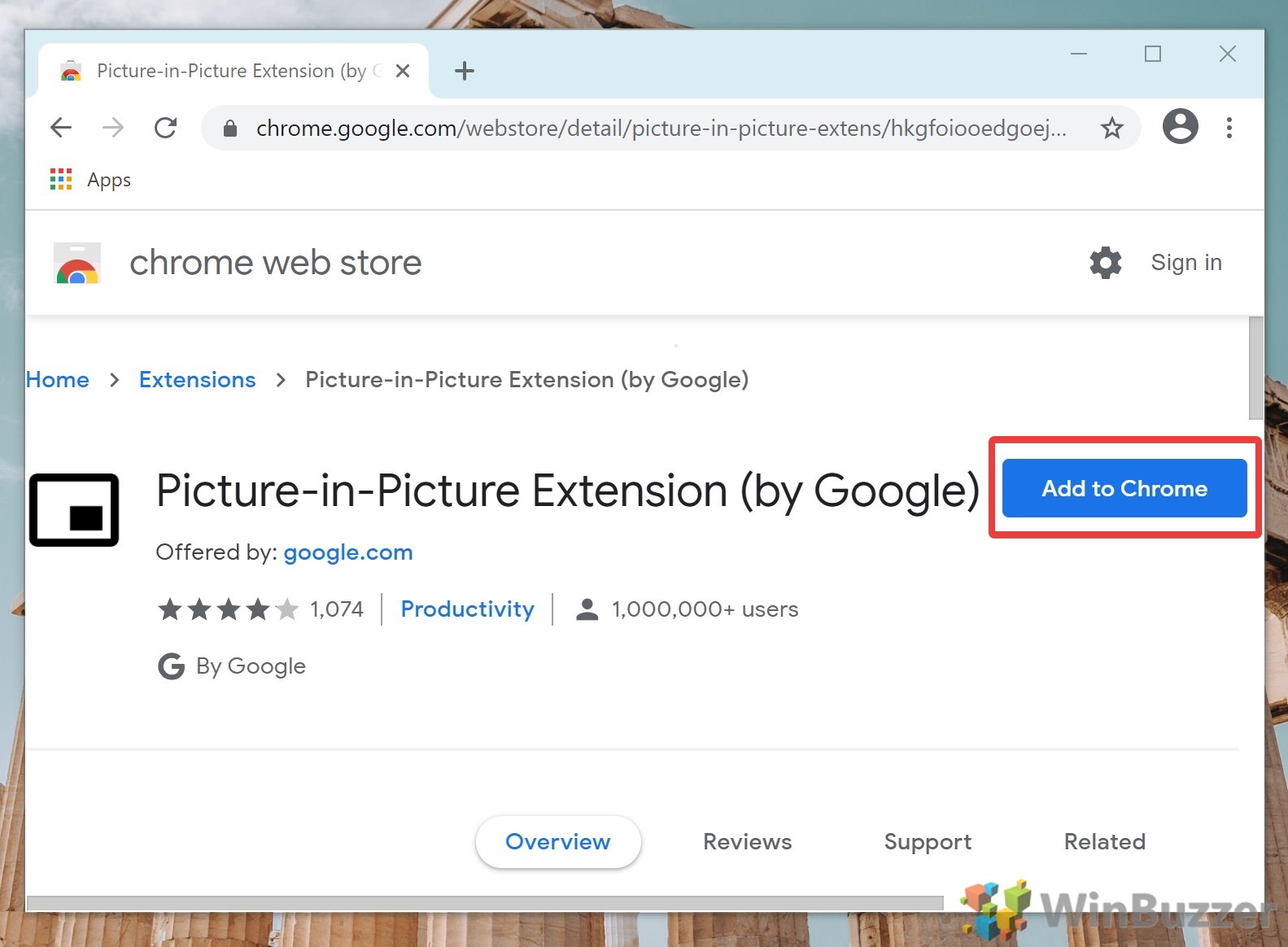Click the forward navigation arrow
The width and height of the screenshot is (1288, 947).
(x=113, y=128)
